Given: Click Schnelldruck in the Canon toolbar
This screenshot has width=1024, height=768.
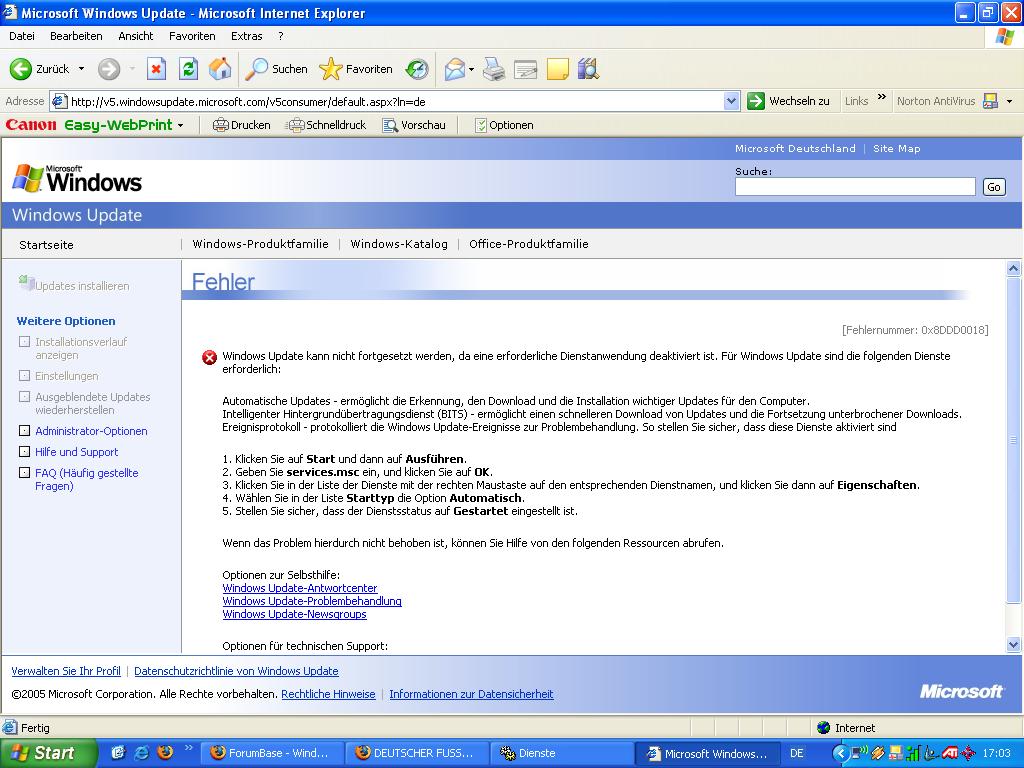Looking at the screenshot, I should [x=328, y=125].
